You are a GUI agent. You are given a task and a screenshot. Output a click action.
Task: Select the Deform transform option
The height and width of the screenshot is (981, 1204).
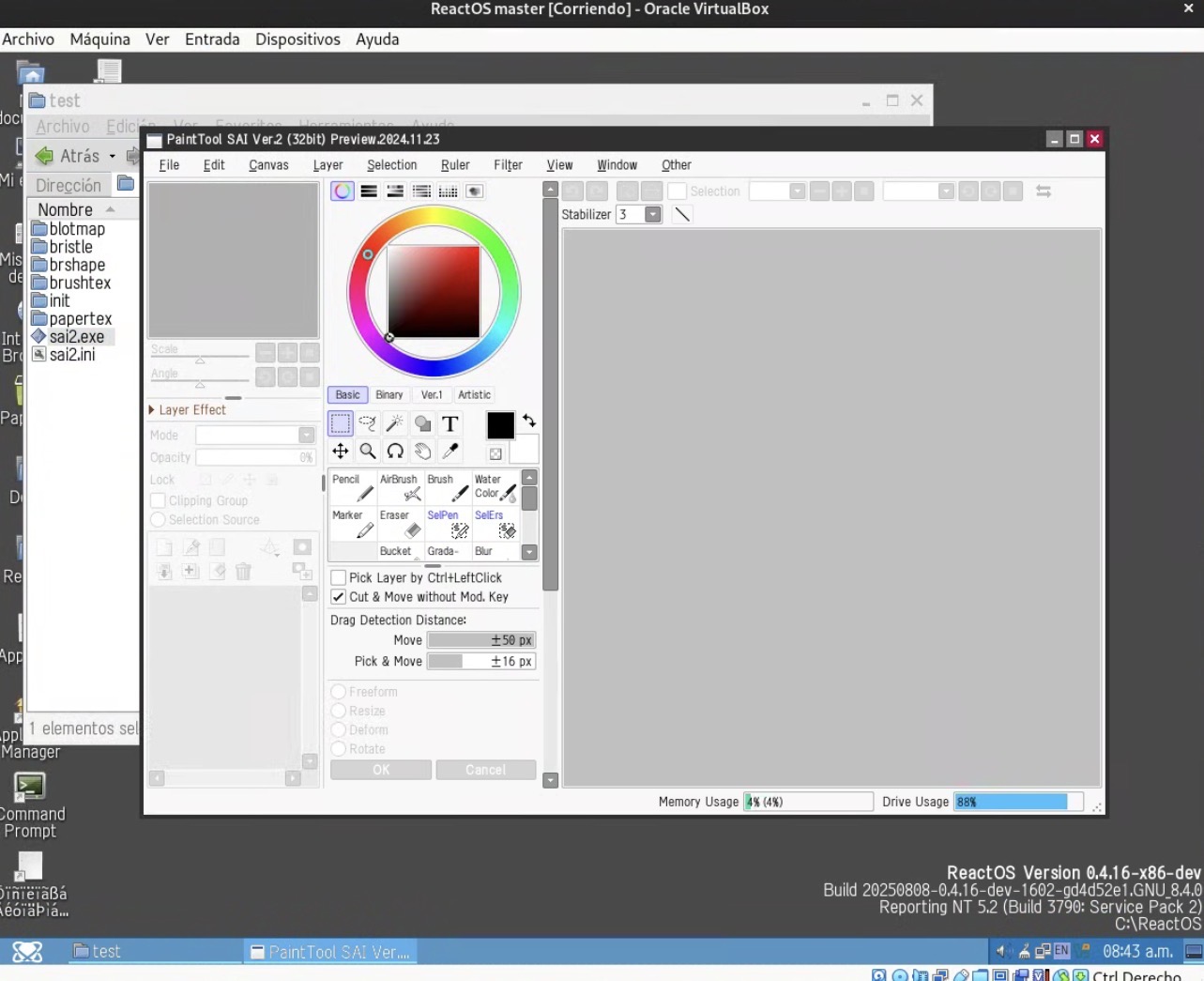(x=339, y=730)
